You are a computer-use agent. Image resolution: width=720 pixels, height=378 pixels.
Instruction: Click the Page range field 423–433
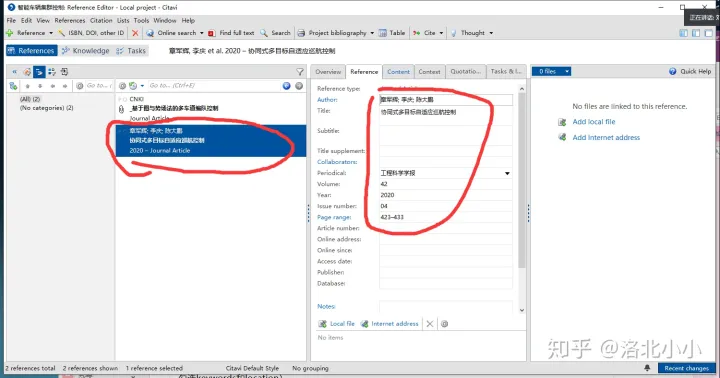point(445,217)
